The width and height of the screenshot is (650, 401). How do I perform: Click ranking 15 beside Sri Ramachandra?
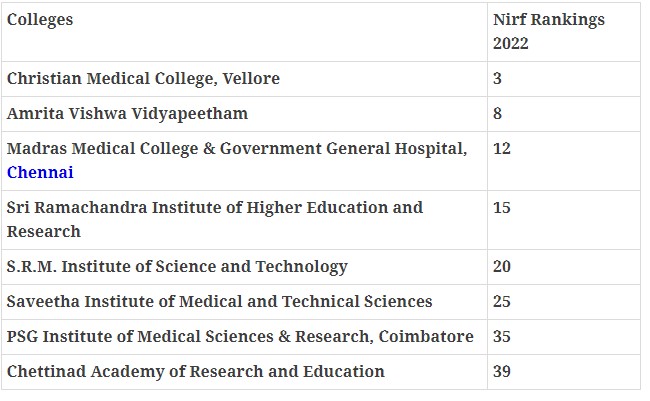(x=502, y=207)
